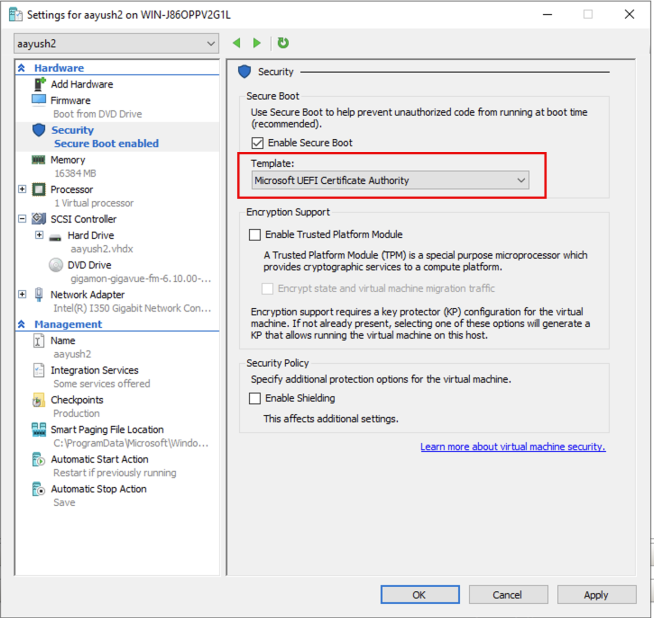
Task: Uncheck Enable Secure Boot checkbox
Action: tap(257, 144)
